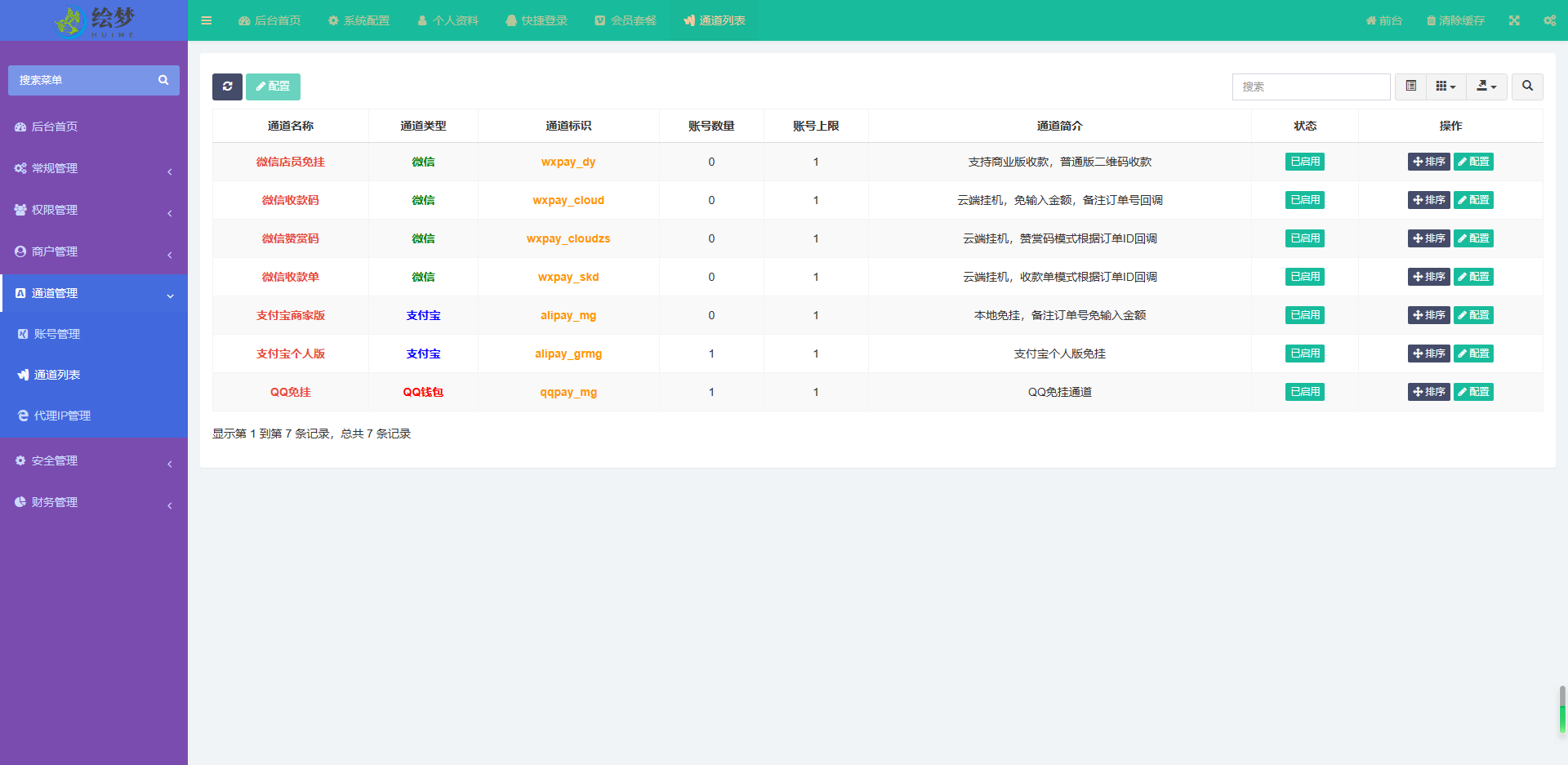The height and width of the screenshot is (765, 1568).
Task: Toggle the sidebar hamburger menu icon
Action: coord(207,20)
